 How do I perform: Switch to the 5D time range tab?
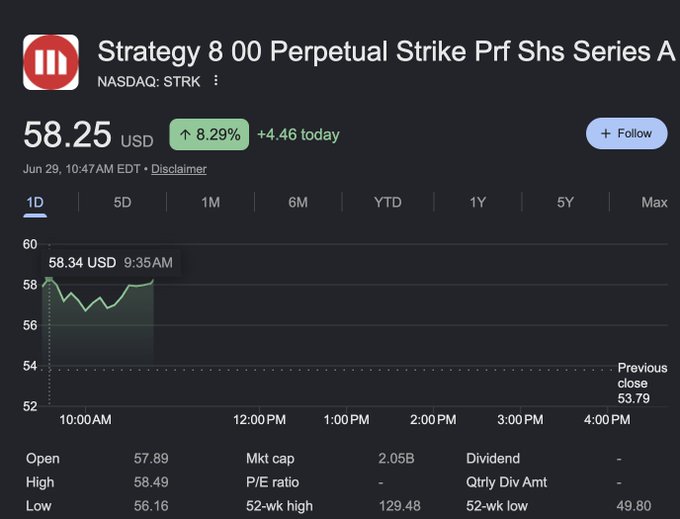(122, 202)
